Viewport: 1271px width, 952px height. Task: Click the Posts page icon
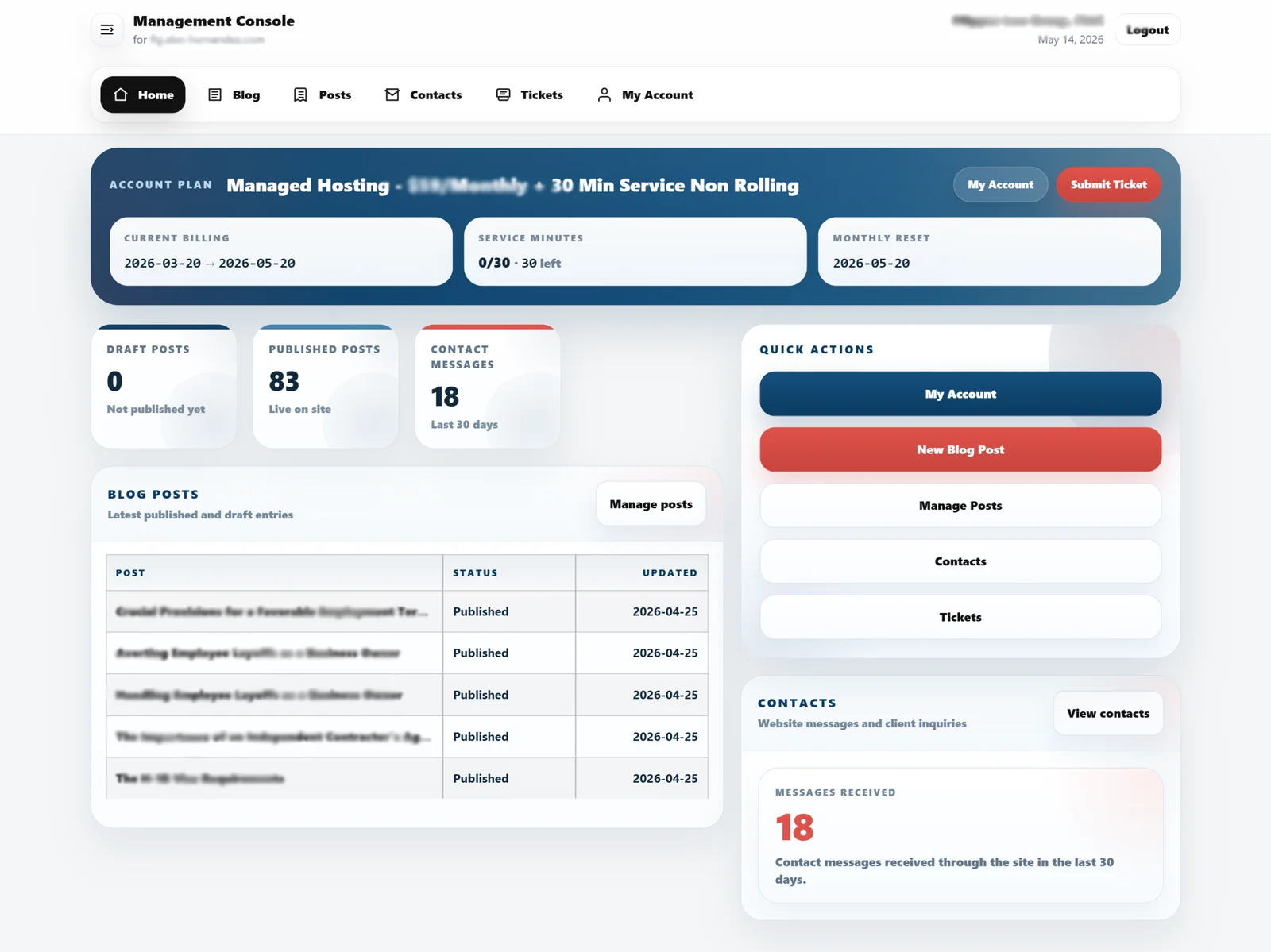[300, 94]
